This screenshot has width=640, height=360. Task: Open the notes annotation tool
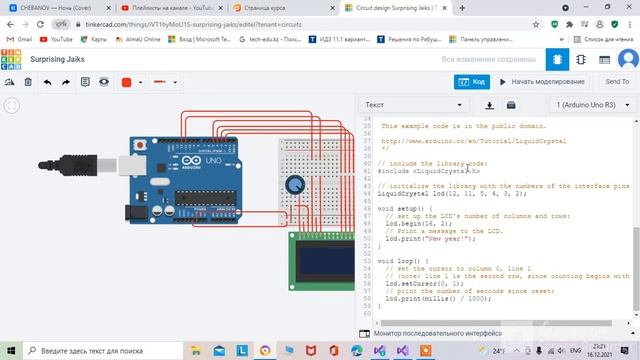[x=85, y=82]
